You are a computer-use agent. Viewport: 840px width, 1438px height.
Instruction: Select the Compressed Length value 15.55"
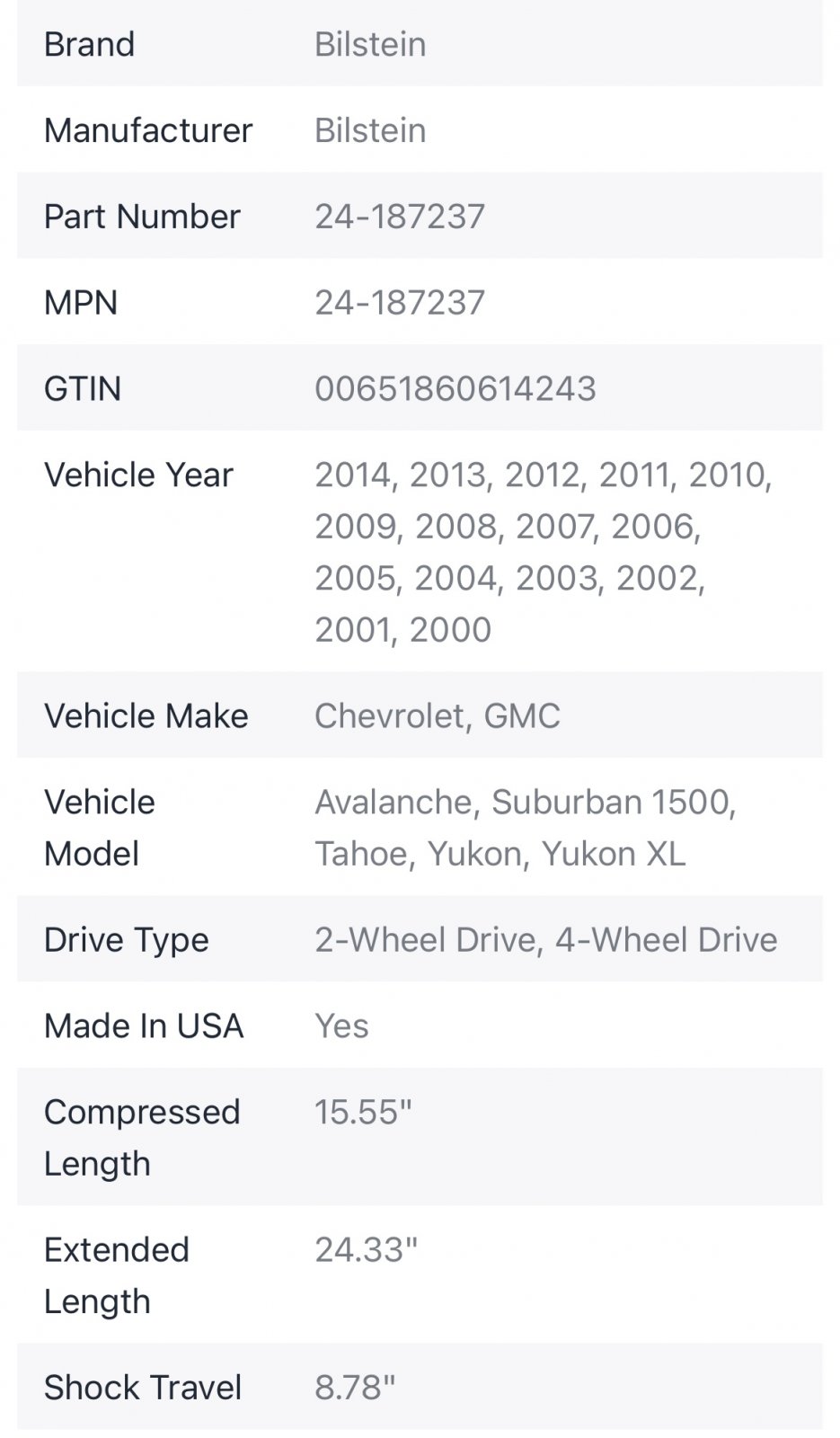[x=363, y=1113]
